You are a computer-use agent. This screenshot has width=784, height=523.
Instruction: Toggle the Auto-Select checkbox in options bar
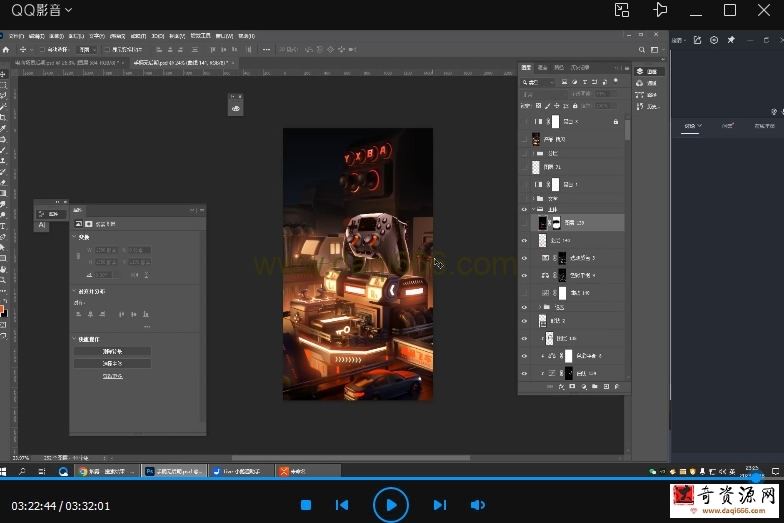point(42,50)
